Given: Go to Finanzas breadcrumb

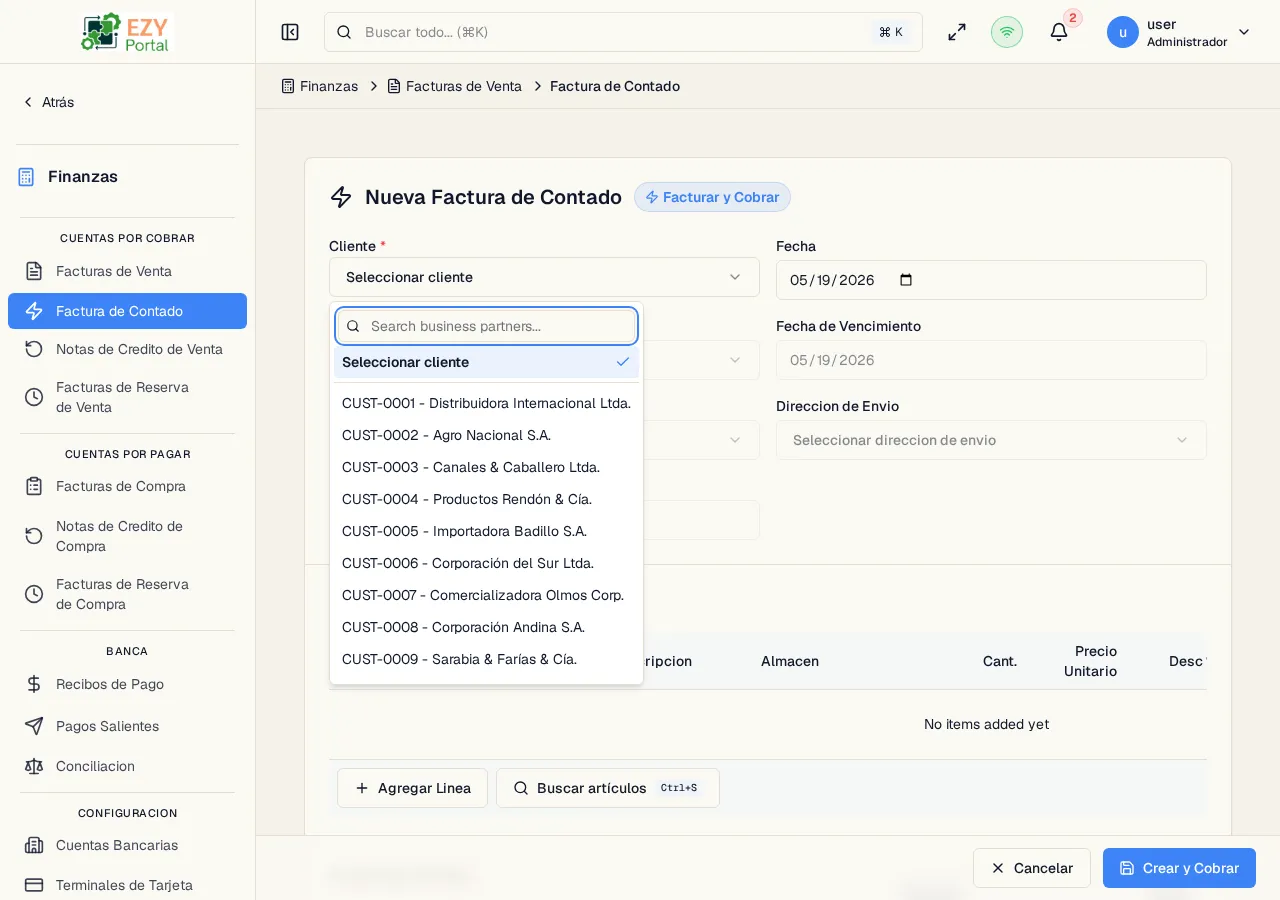Looking at the screenshot, I should (320, 86).
